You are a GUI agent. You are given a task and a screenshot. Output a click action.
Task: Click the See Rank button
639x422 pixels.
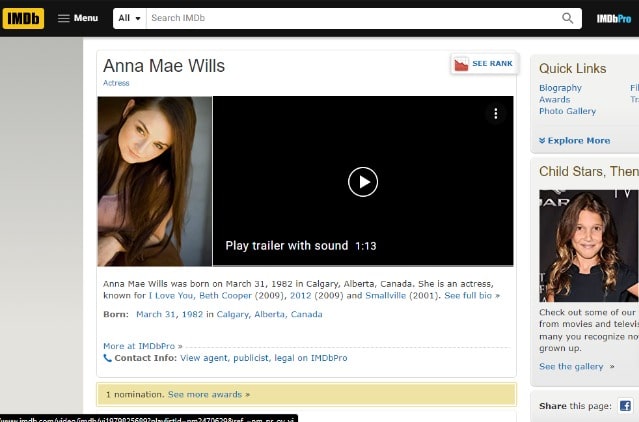(x=484, y=64)
